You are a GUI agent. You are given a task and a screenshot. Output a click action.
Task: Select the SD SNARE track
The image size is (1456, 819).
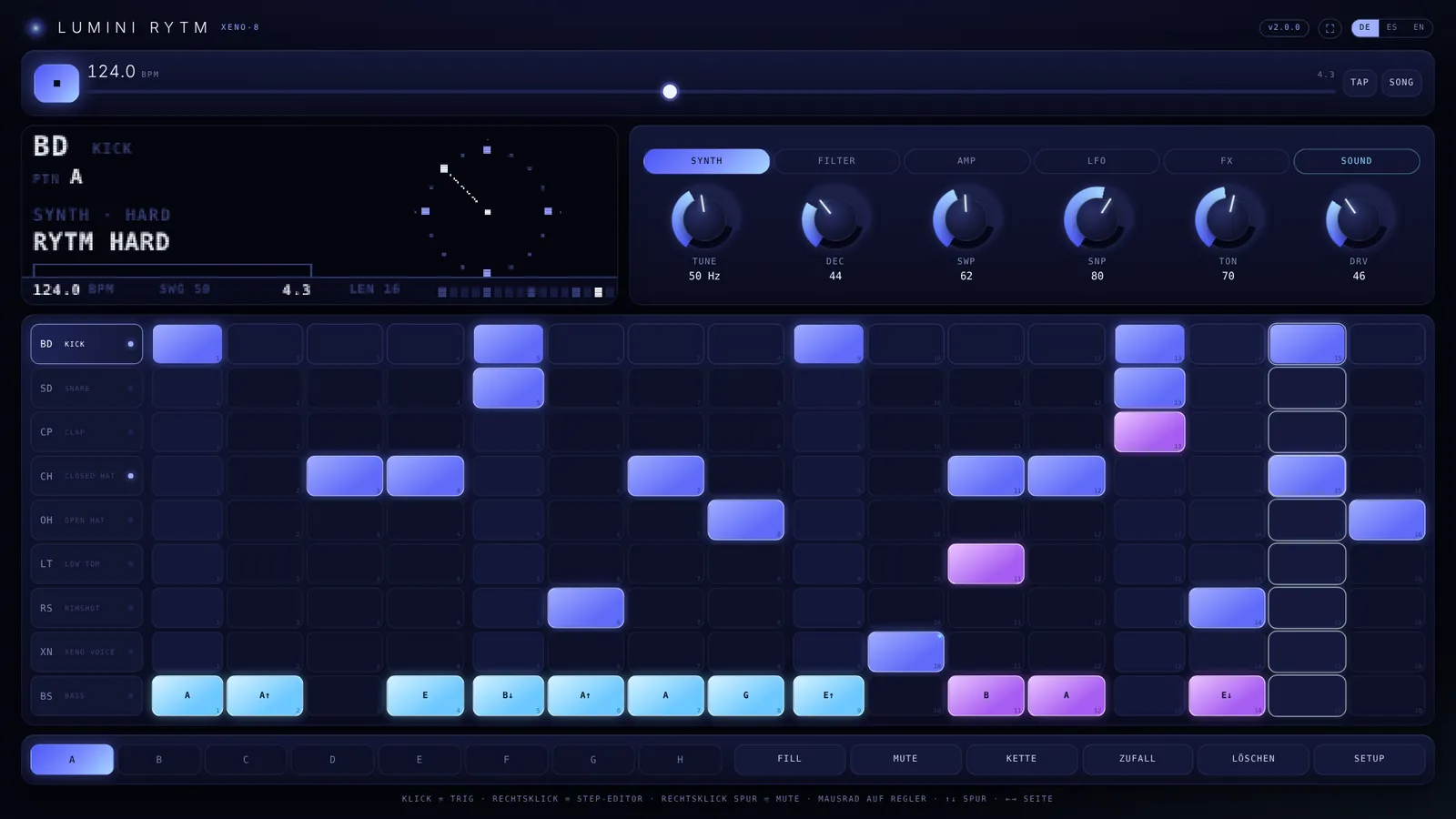click(x=86, y=389)
